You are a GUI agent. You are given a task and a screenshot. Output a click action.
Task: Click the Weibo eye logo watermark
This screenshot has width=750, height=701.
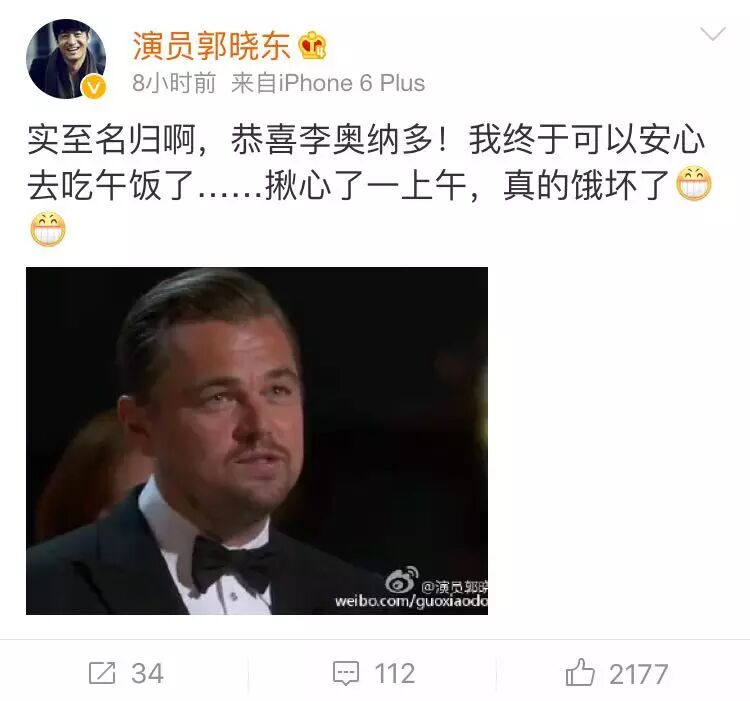click(402, 580)
